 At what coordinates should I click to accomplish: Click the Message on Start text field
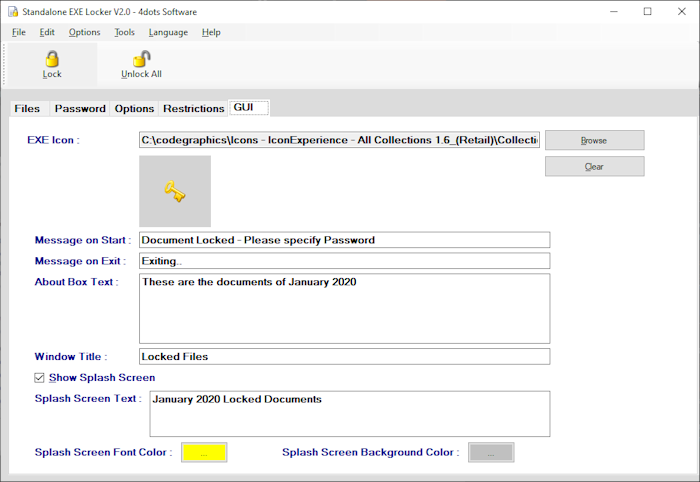(344, 240)
